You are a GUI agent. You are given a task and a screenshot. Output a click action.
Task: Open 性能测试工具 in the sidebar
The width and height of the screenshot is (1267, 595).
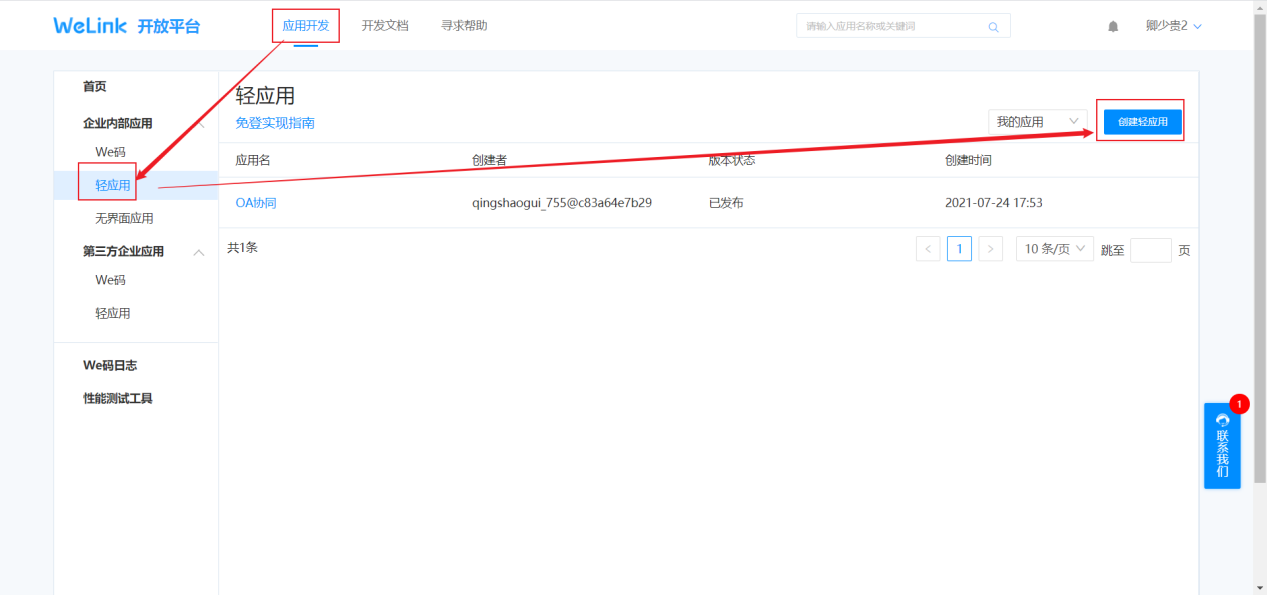(118, 399)
